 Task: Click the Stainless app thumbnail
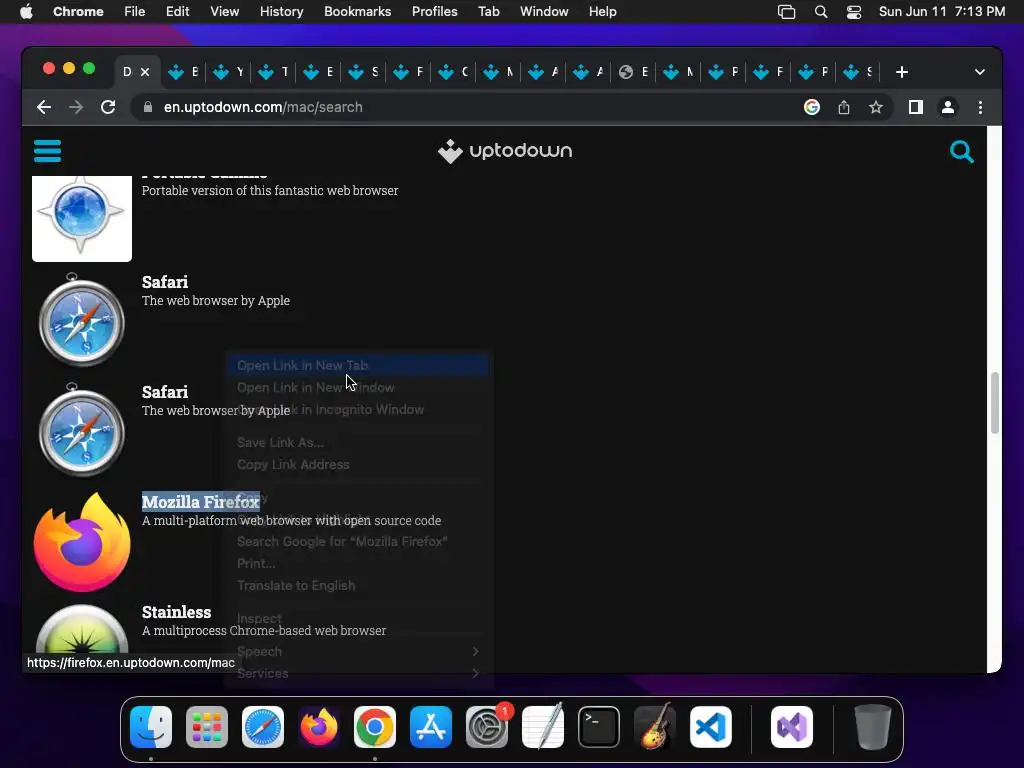click(82, 629)
